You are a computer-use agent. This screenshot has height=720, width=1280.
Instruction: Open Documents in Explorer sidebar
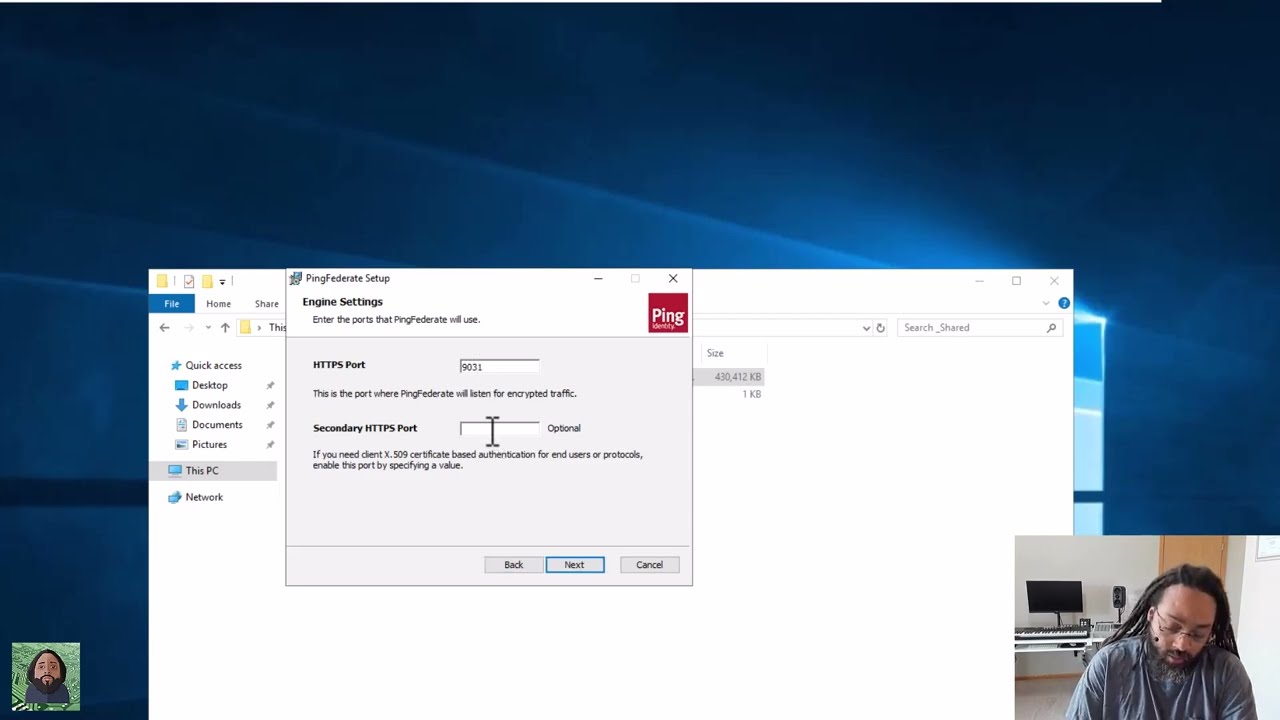217,425
